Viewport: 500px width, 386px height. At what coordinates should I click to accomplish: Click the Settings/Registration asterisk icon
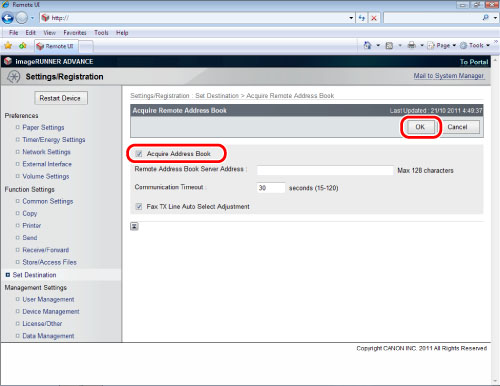click(14, 77)
